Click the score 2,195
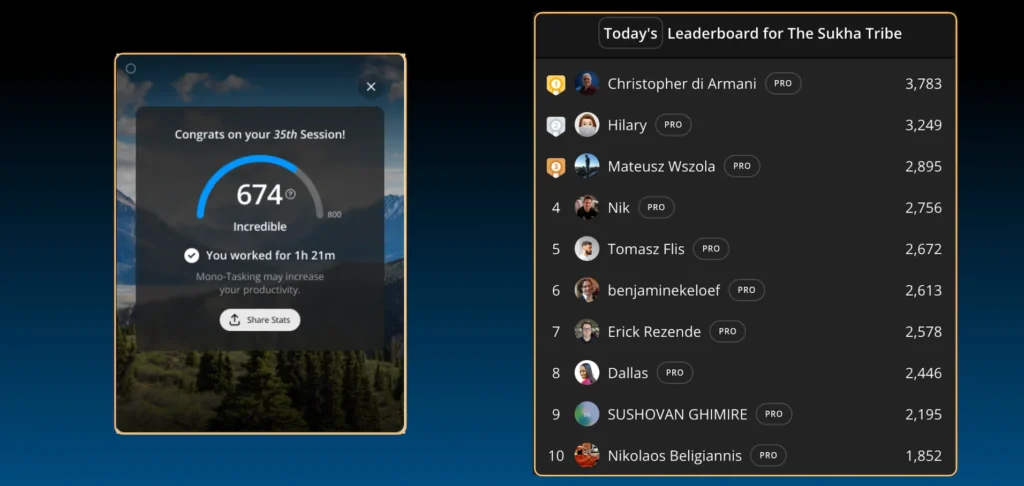 pyautogui.click(x=923, y=414)
